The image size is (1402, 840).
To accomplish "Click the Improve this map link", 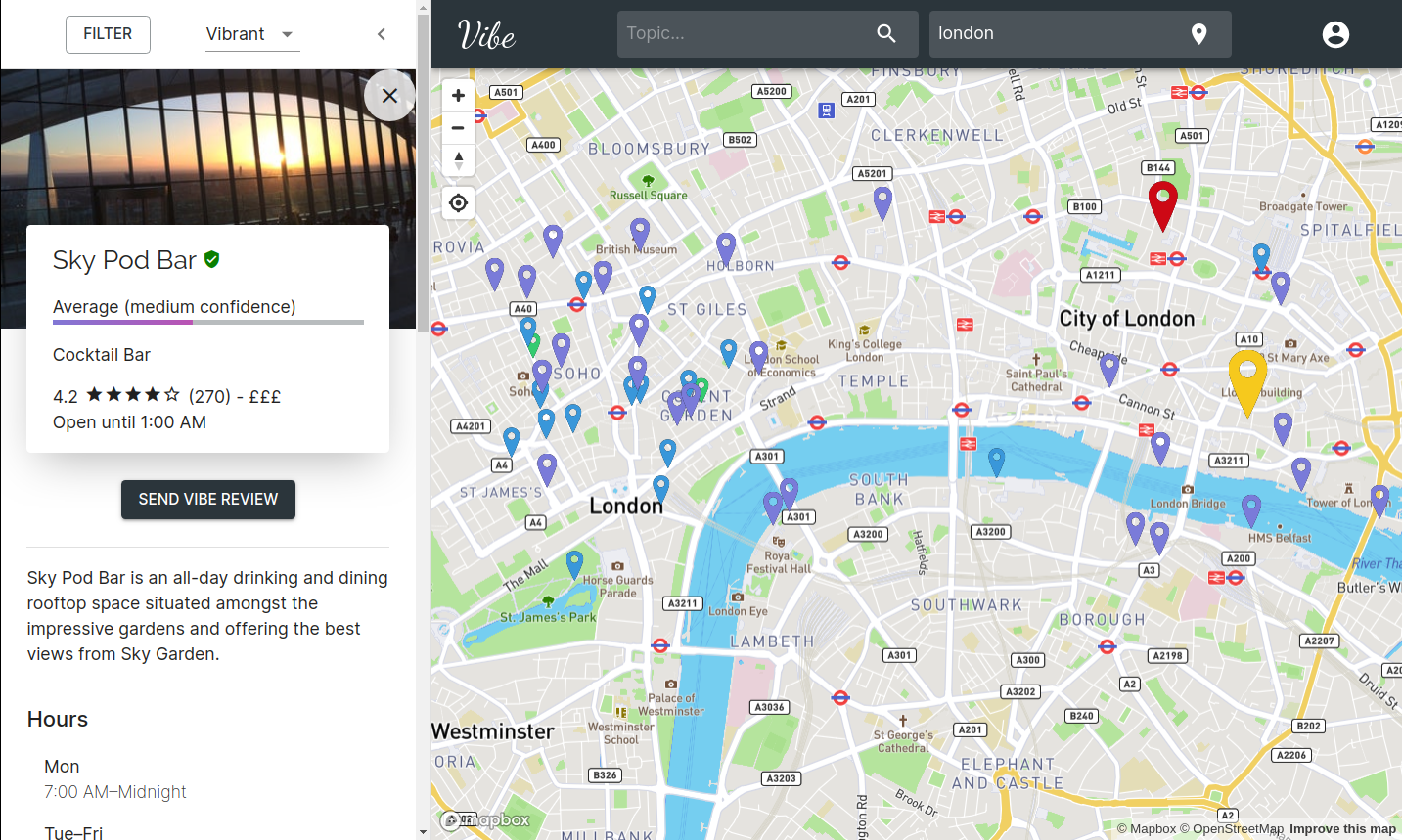I will 1342,829.
